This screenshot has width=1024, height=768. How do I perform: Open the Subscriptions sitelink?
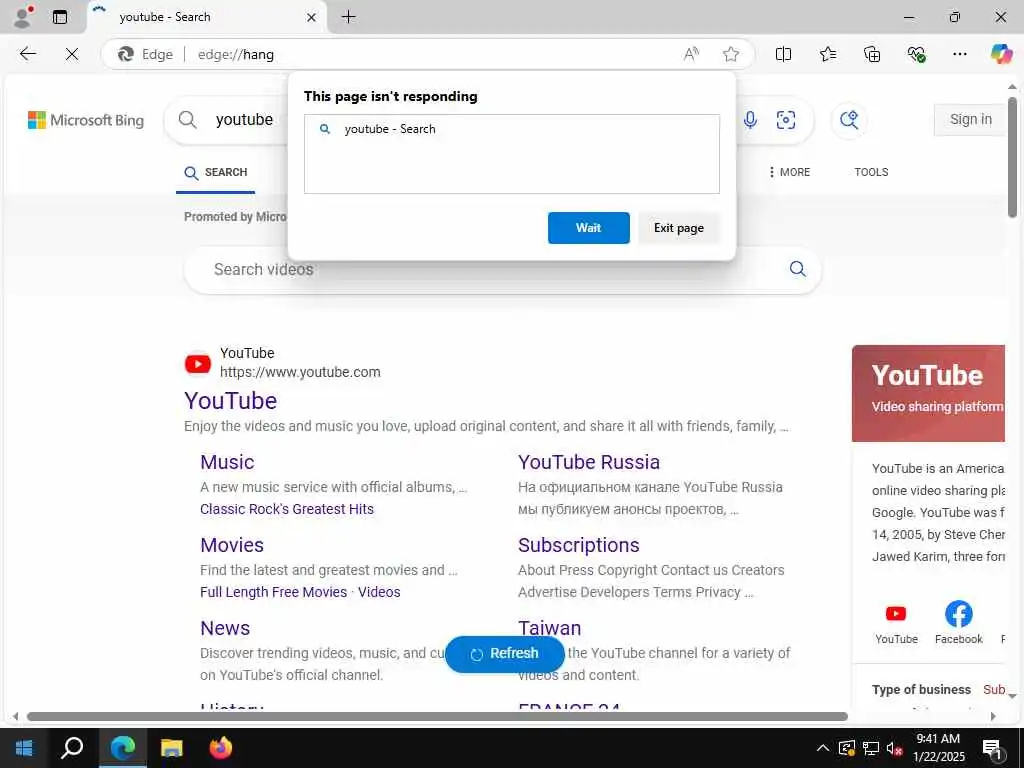(579, 545)
